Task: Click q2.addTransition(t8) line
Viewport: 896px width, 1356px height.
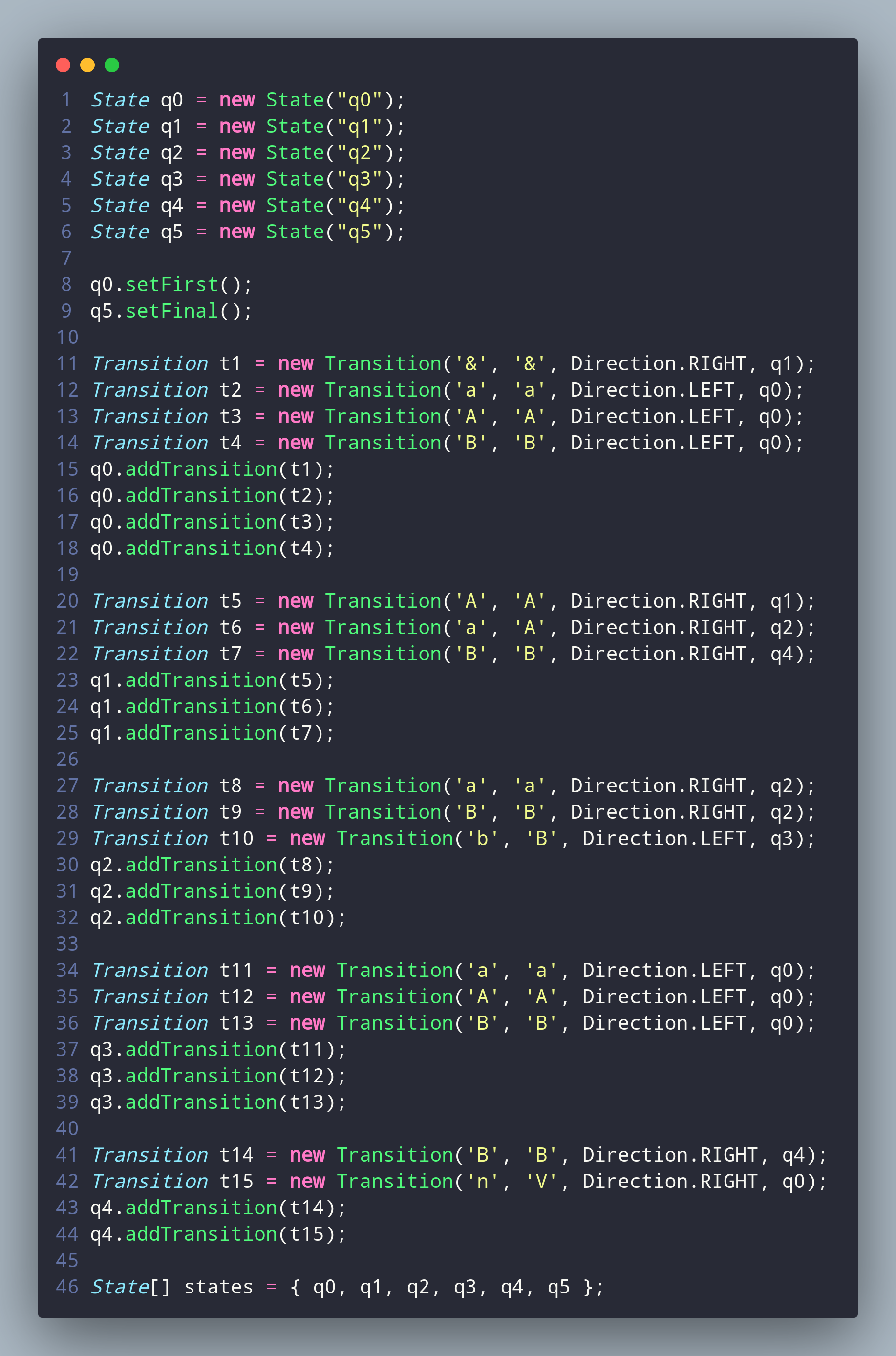Action: (x=213, y=865)
